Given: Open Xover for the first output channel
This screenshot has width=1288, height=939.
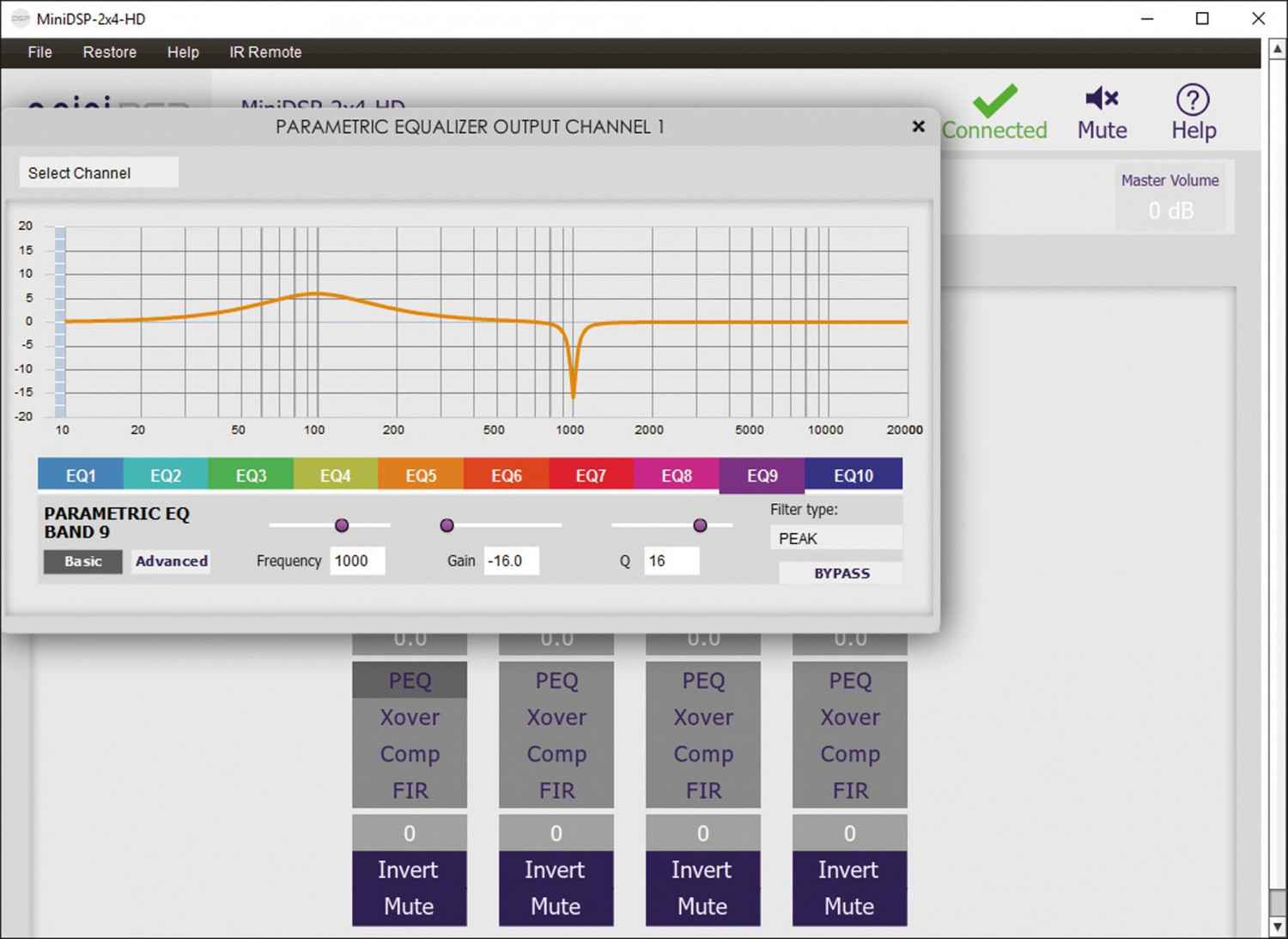Looking at the screenshot, I should (x=410, y=718).
